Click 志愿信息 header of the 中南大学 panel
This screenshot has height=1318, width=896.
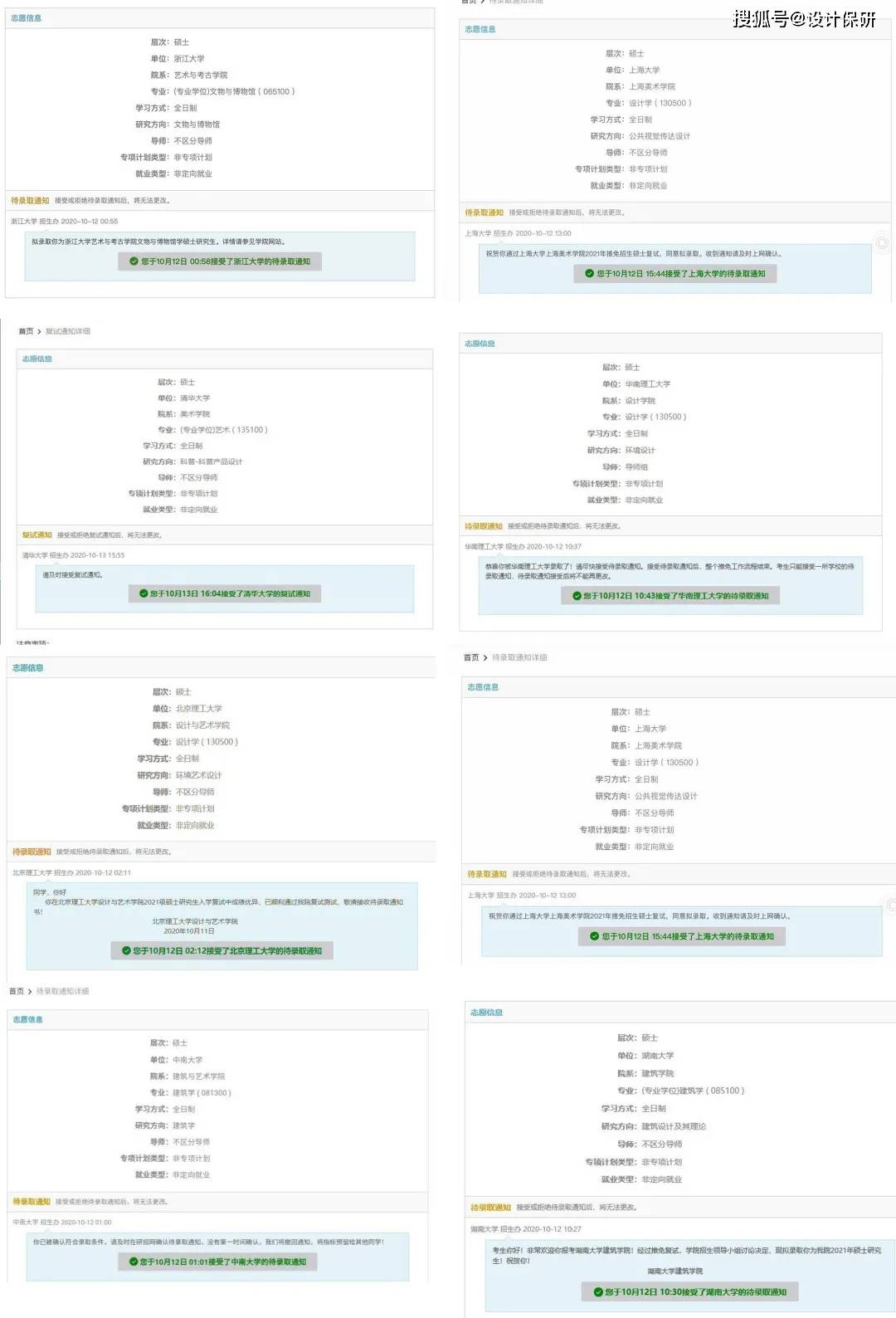pyautogui.click(x=28, y=1019)
